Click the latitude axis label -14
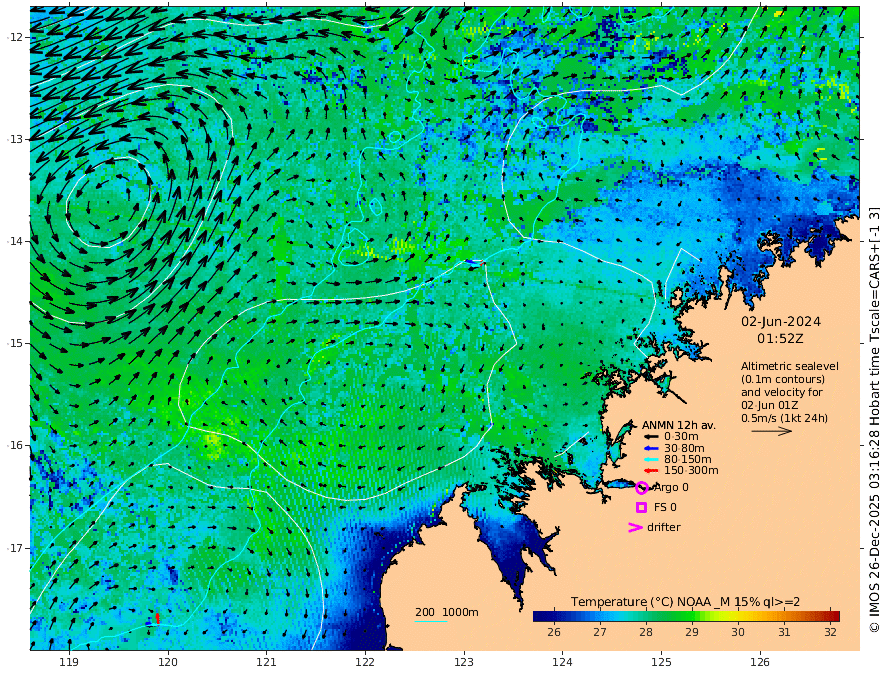The height and width of the screenshot is (680, 880). point(15,241)
